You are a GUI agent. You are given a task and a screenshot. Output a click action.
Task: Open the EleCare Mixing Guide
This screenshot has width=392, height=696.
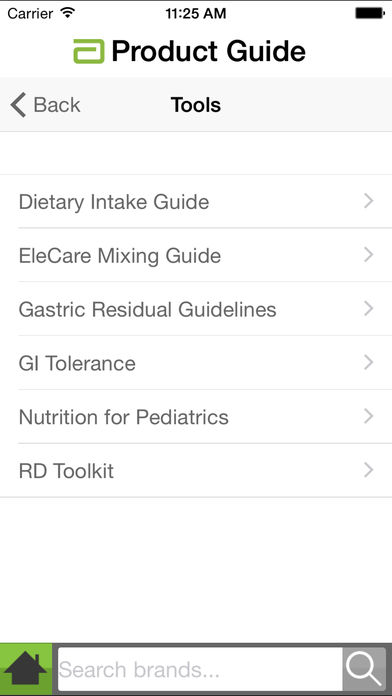tap(196, 255)
